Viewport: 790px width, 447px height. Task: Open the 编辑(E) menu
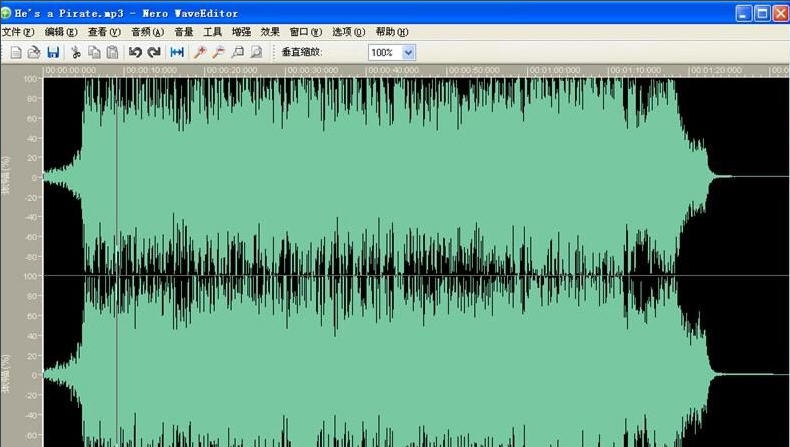point(61,32)
